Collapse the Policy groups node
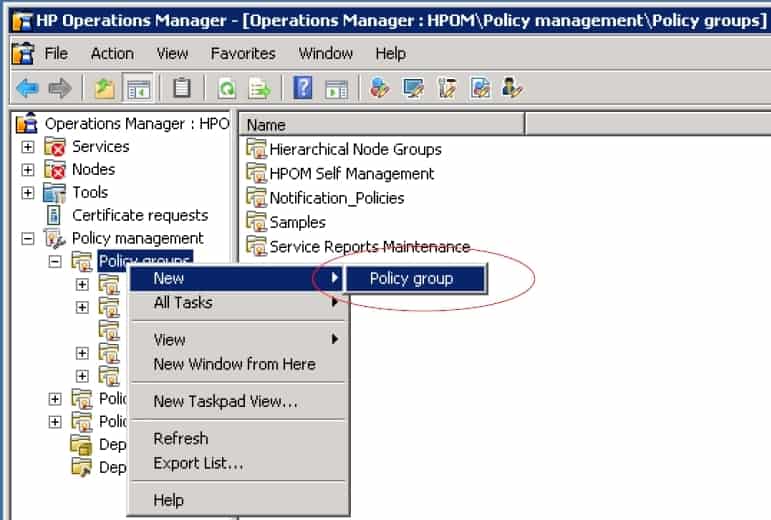This screenshot has height=520, width=771. (x=55, y=261)
